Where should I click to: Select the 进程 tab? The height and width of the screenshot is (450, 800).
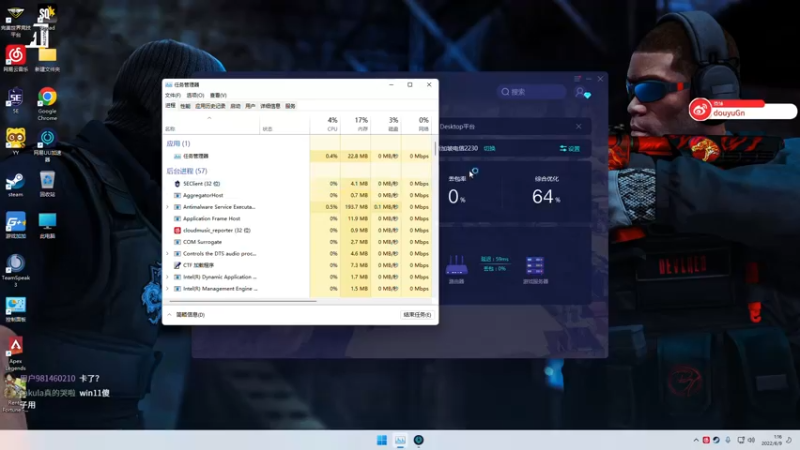pyautogui.click(x=170, y=106)
